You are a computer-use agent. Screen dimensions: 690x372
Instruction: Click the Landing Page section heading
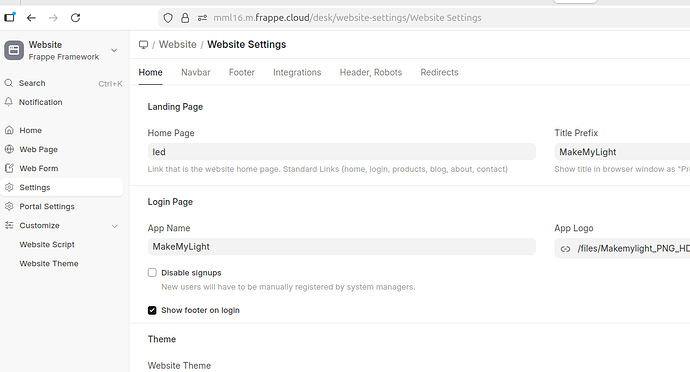[x=175, y=107]
